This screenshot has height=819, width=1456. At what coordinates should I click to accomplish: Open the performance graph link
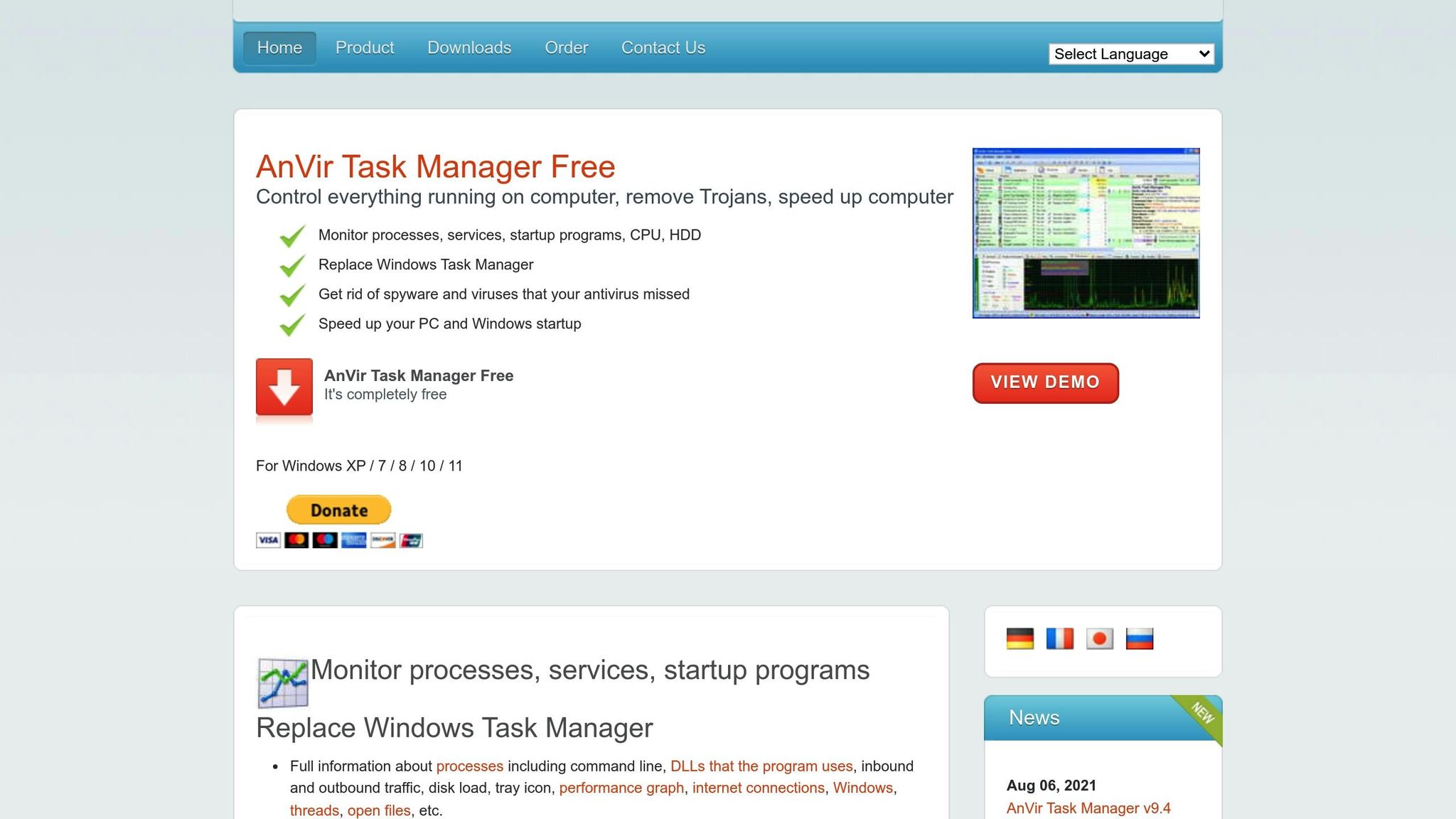pyautogui.click(x=621, y=787)
